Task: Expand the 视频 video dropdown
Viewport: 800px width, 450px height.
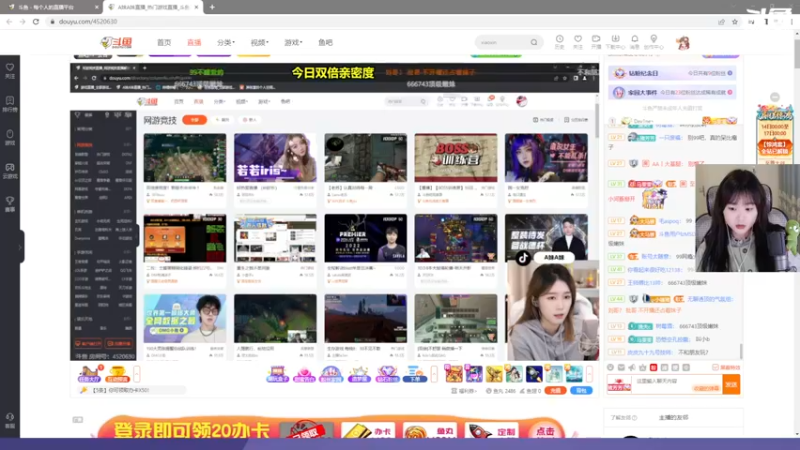Action: pos(259,42)
